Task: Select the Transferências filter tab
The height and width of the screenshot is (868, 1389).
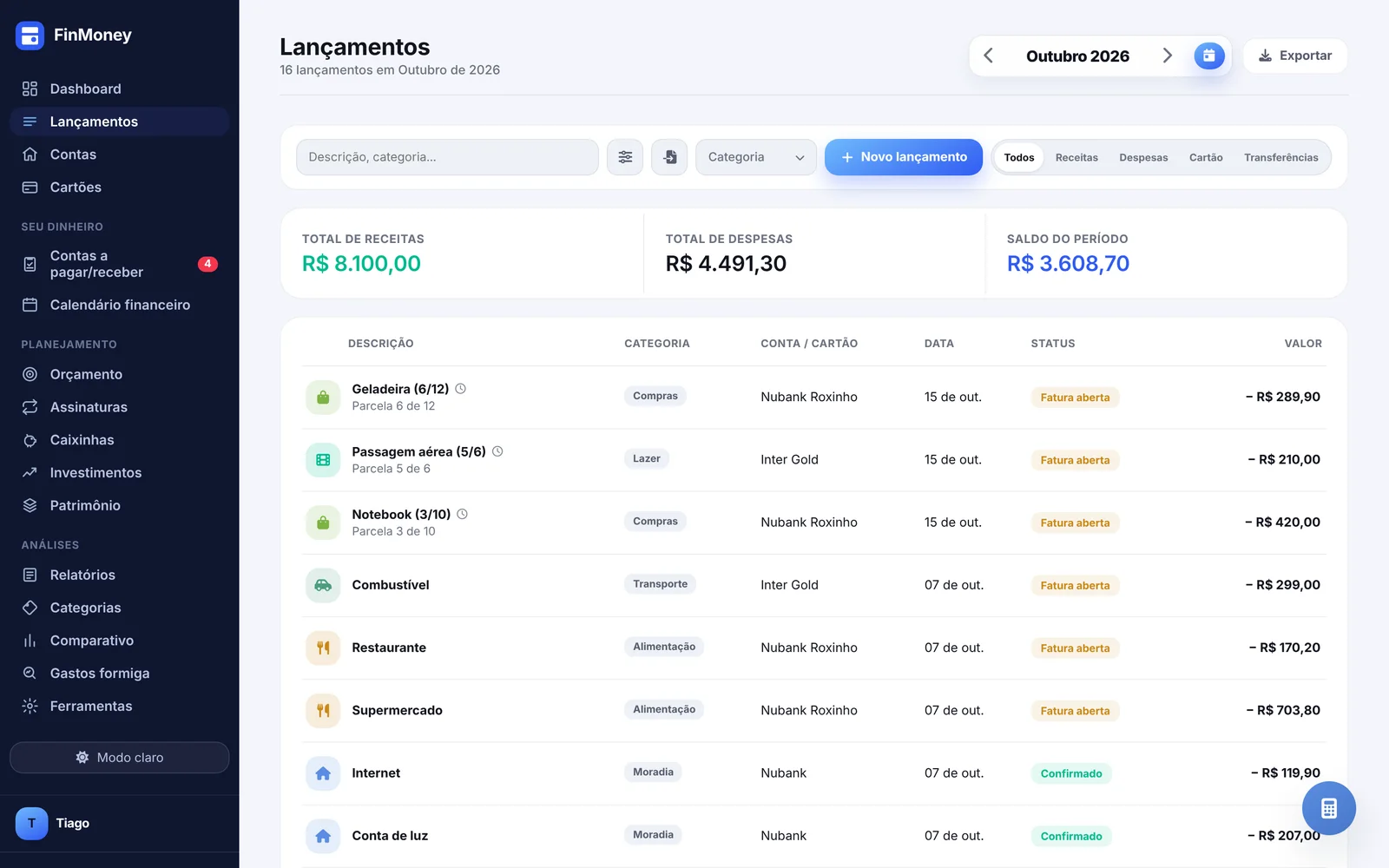Action: click(x=1280, y=157)
